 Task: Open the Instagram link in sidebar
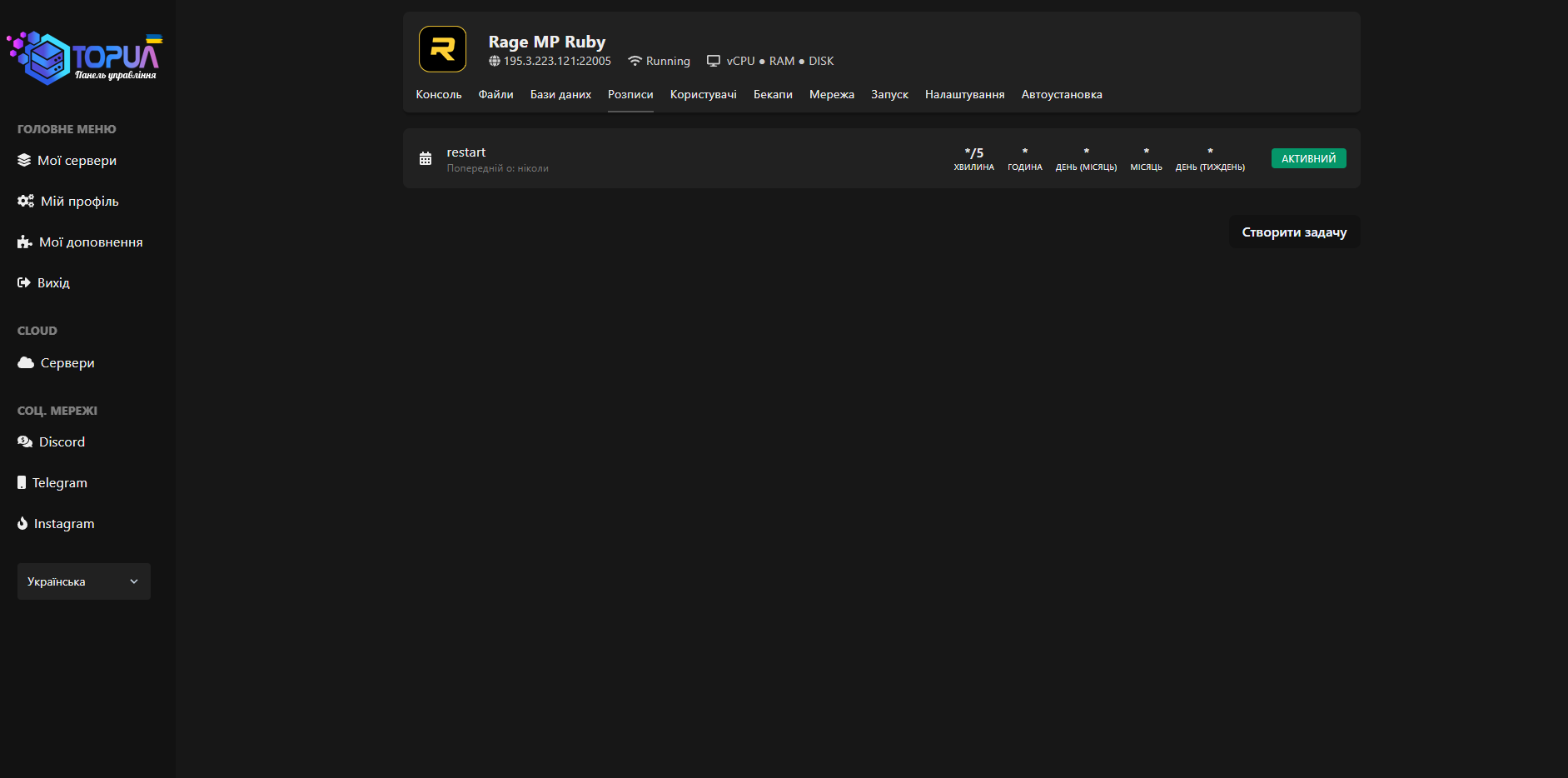(x=63, y=524)
